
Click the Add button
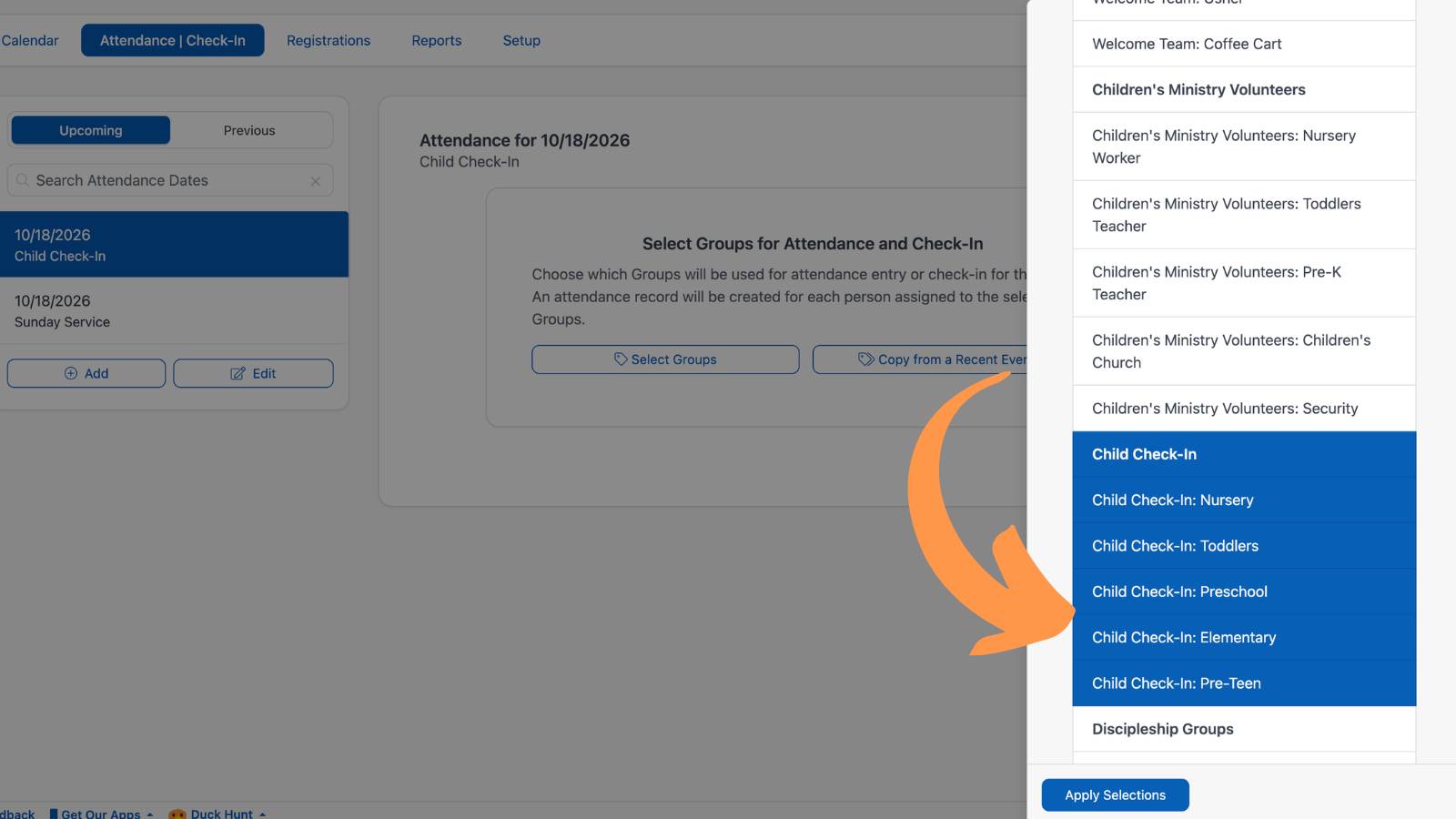[86, 373]
